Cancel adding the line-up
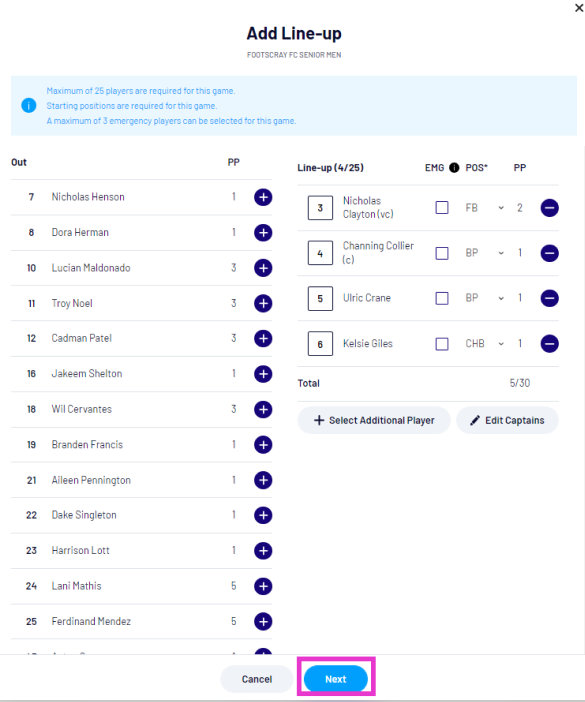The height and width of the screenshot is (702, 585). pos(257,679)
